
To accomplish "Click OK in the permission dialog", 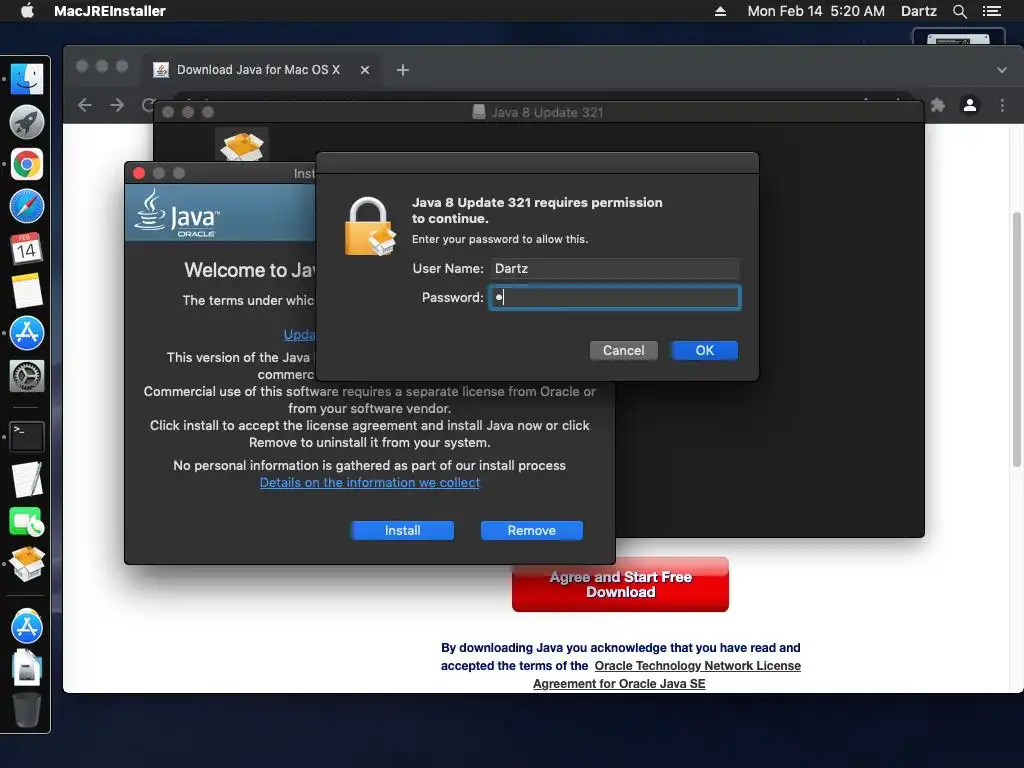I will click(x=705, y=351).
